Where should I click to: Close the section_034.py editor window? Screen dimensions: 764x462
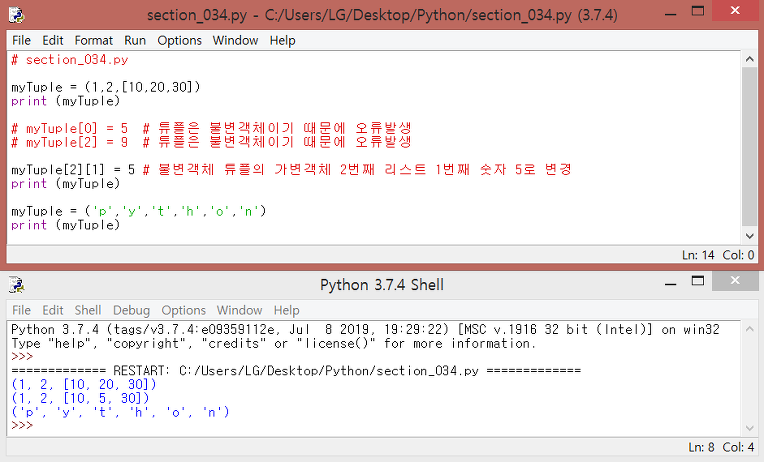pyautogui.click(x=735, y=10)
